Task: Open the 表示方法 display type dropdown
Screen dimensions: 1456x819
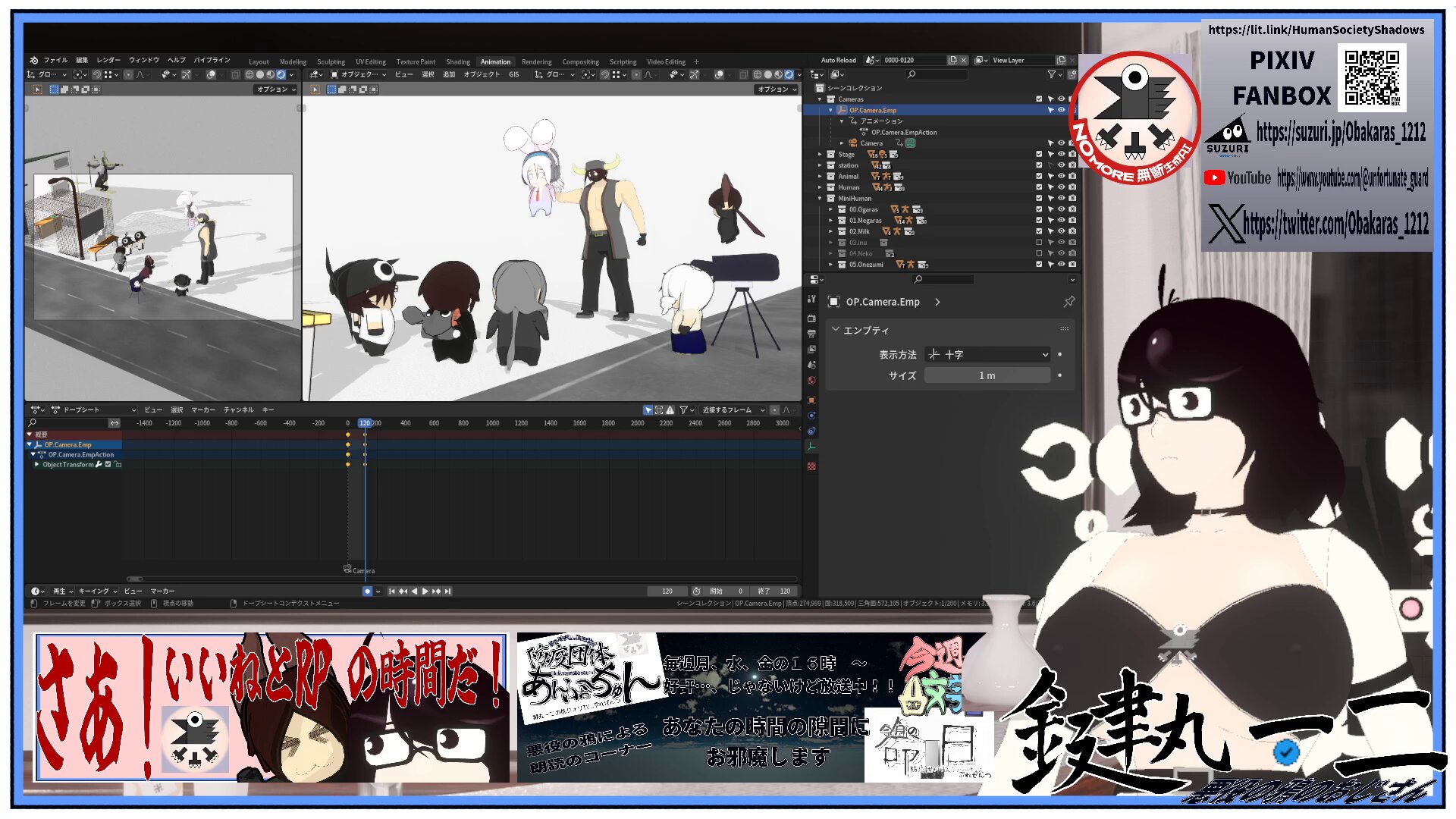Action: coord(987,354)
